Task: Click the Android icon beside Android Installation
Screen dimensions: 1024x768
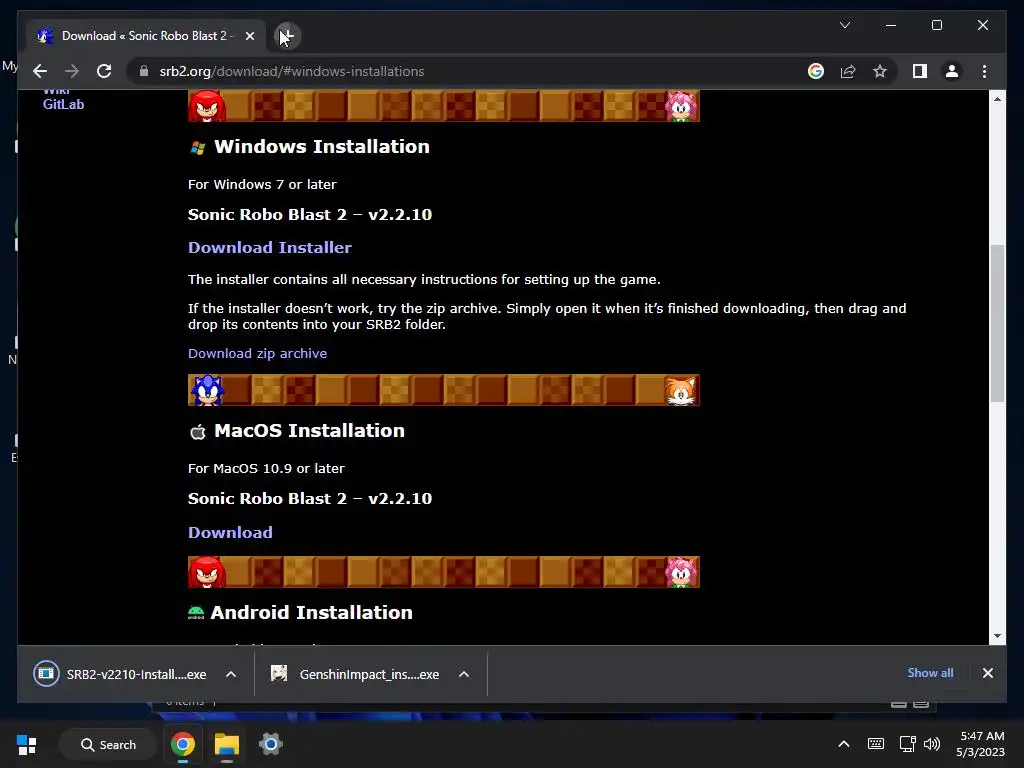Action: [x=196, y=613]
